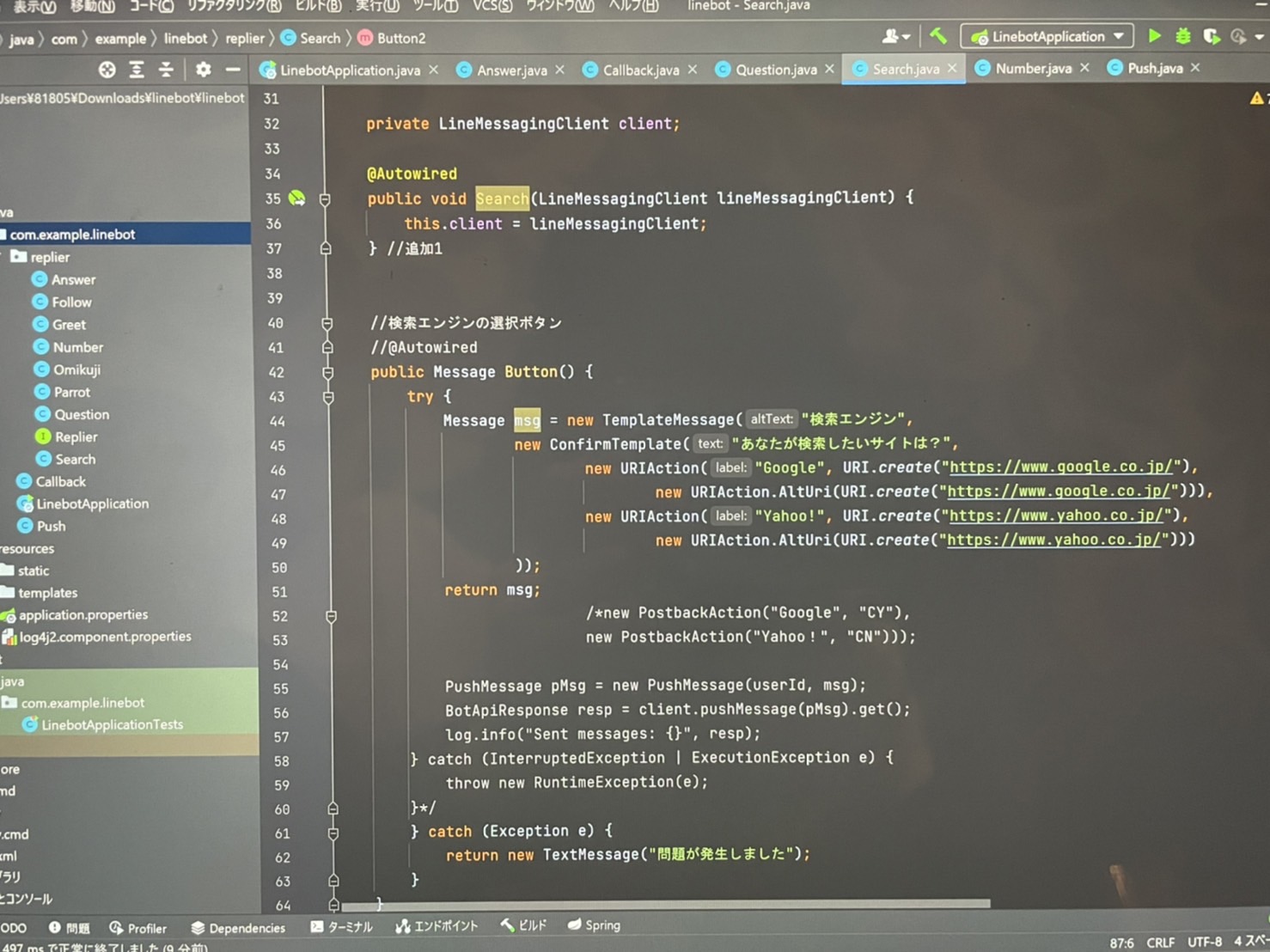The image size is (1270, 952).
Task: Click the editor horizontal scrollbar
Action: coord(665,904)
